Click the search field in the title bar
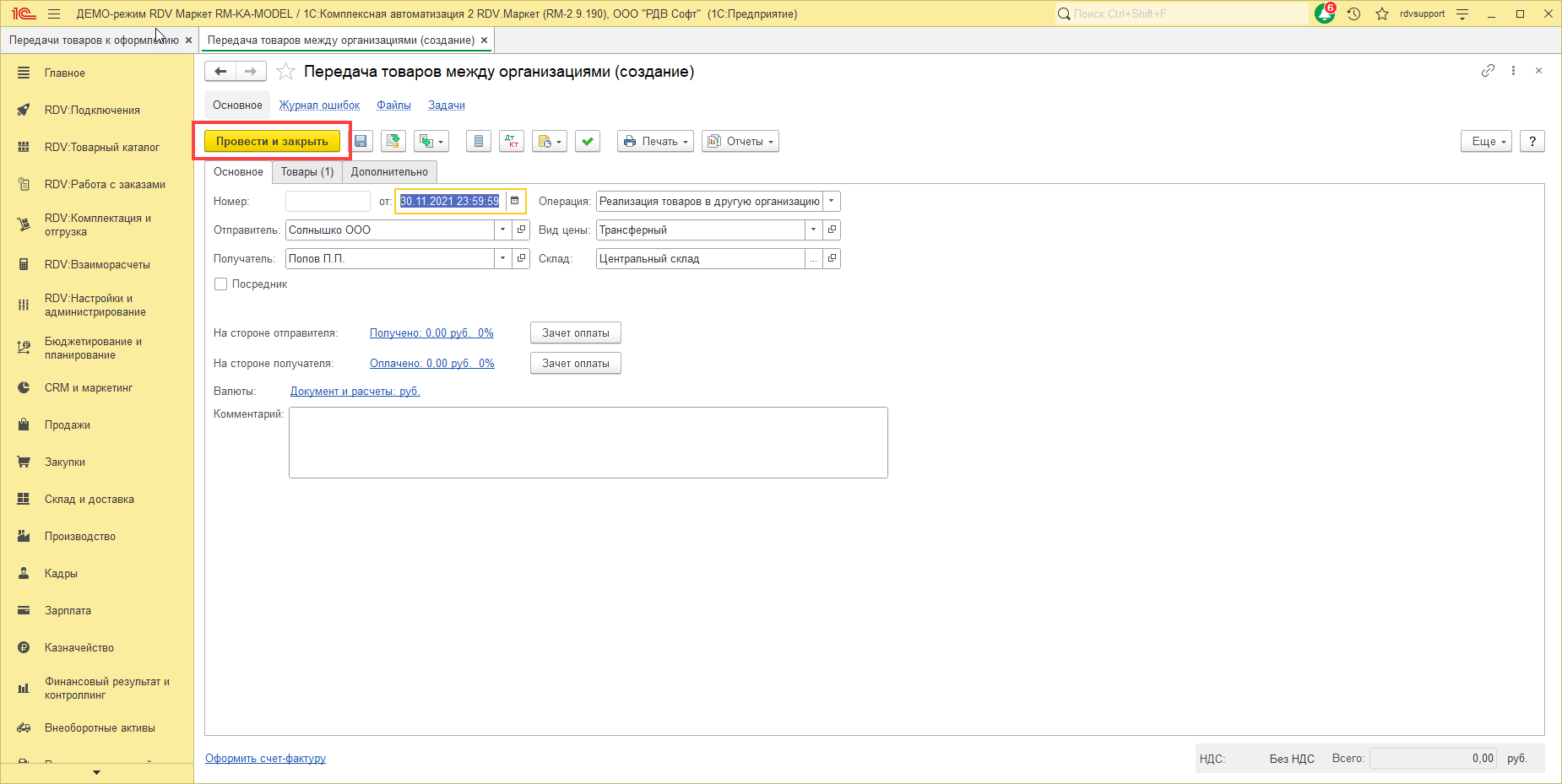This screenshot has width=1562, height=784. pyautogui.click(x=1182, y=14)
